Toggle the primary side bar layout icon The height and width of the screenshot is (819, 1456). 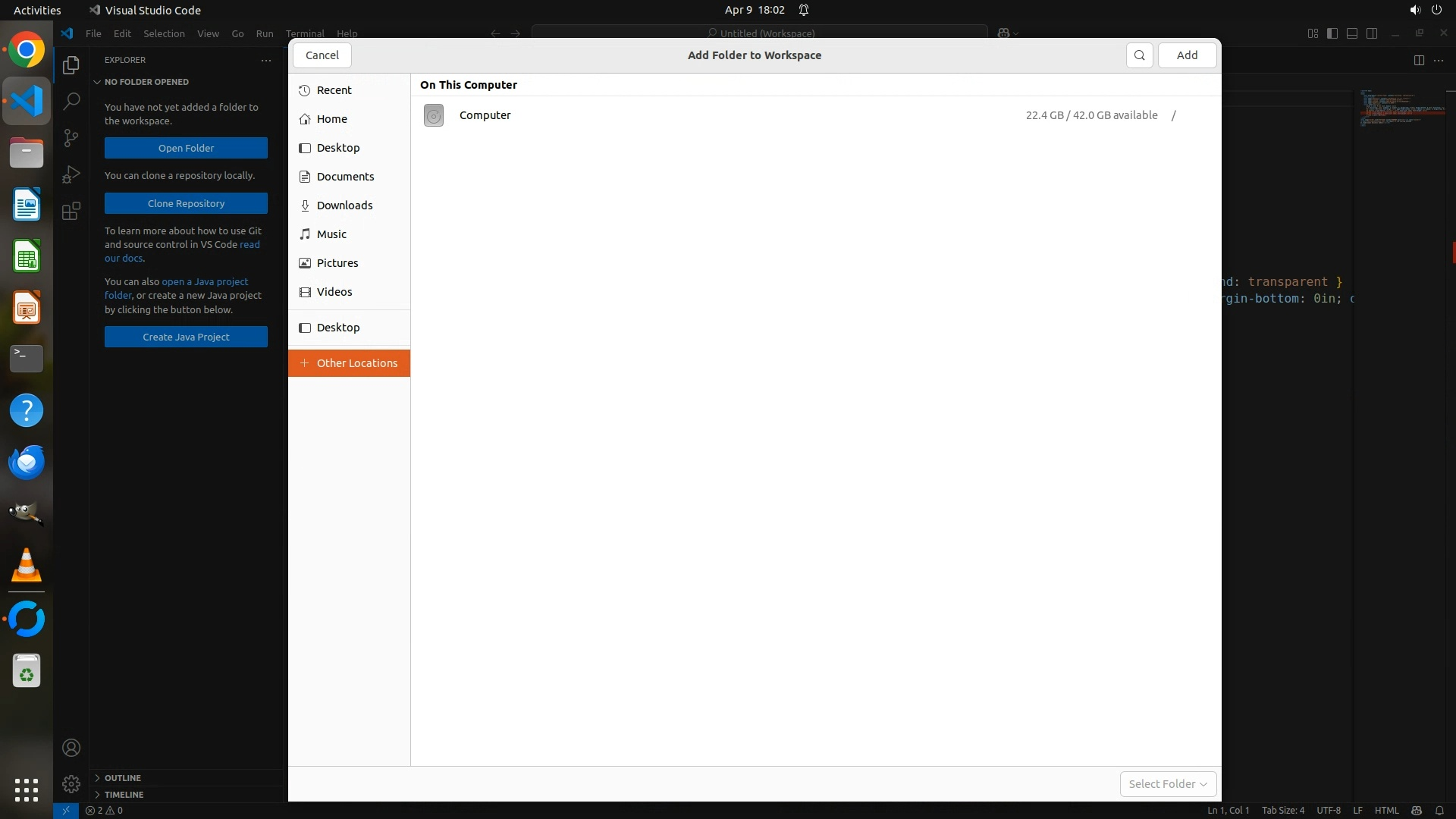tap(1332, 33)
